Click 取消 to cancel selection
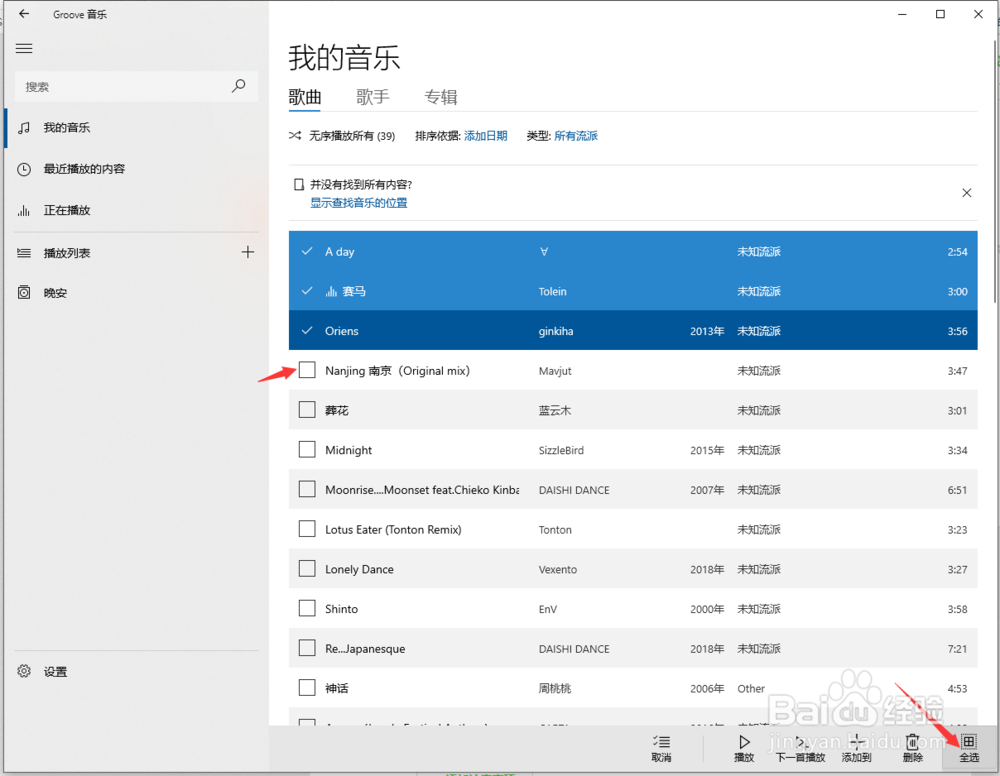Screen dimensions: 1000x776 [661, 748]
